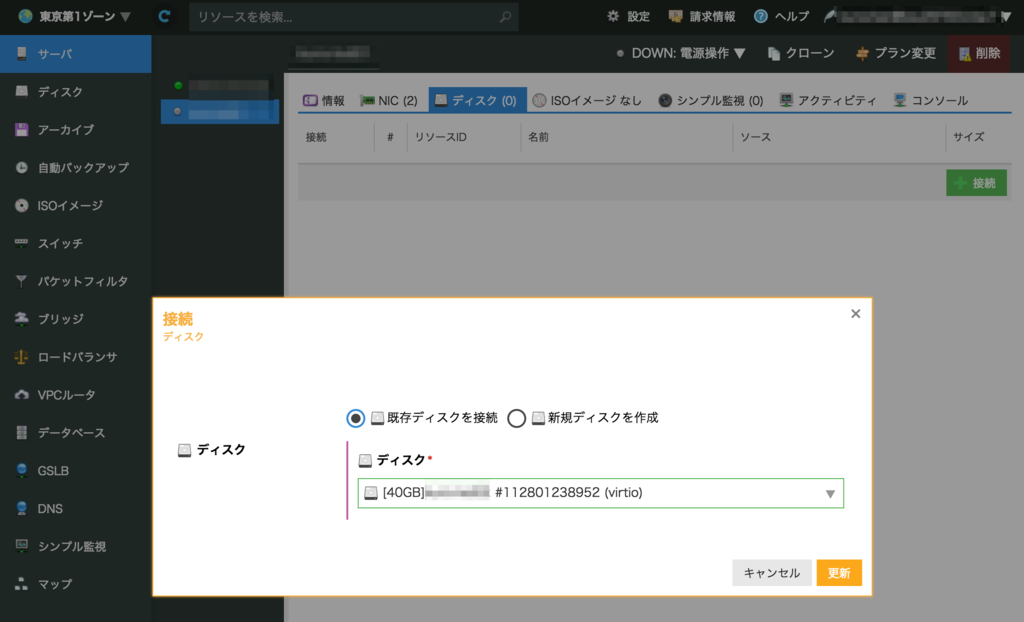Switch to the 情報 tab
This screenshot has width=1024, height=622.
click(324, 101)
